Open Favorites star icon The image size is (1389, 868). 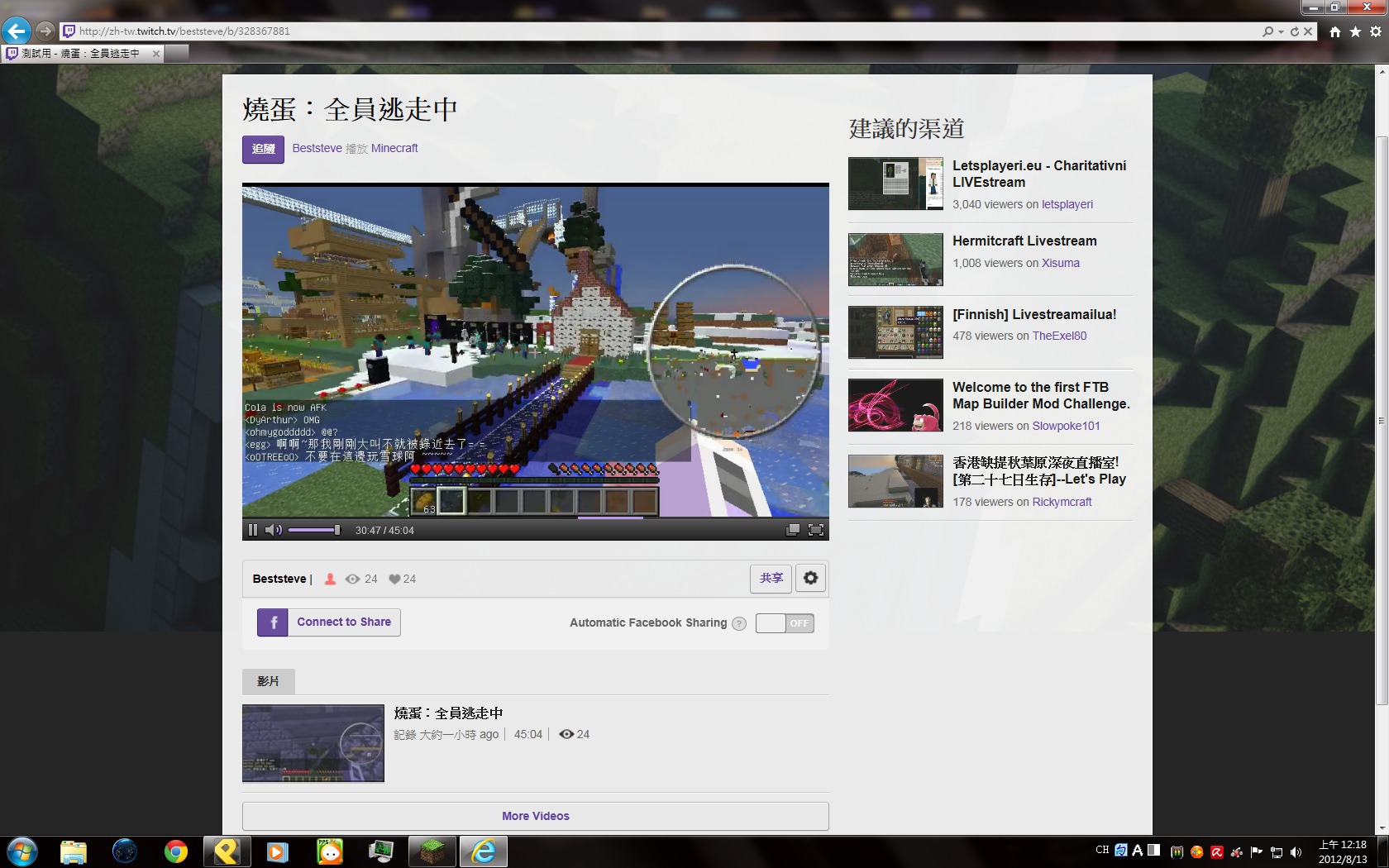tap(1355, 31)
